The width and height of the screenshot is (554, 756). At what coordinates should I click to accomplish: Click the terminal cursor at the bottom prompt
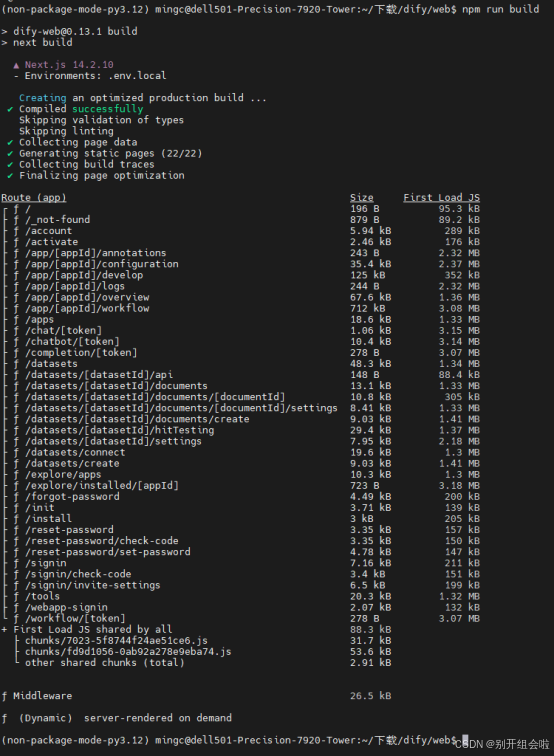point(465,740)
